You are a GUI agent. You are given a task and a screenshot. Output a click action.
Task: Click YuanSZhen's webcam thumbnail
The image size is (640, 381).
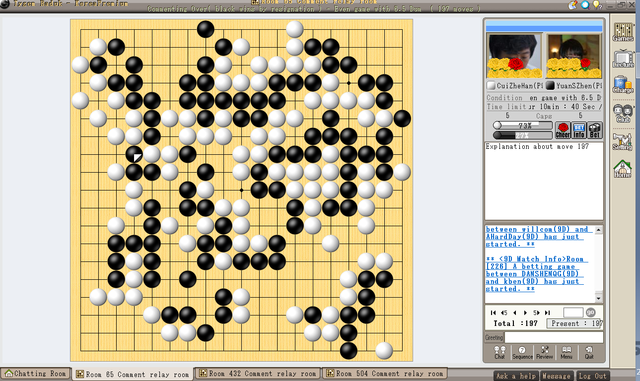coord(573,56)
